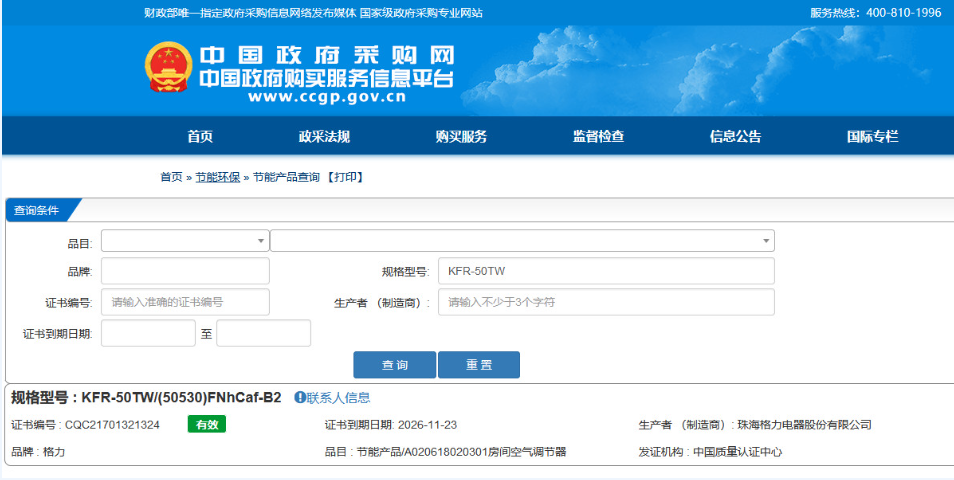Click the 重置 reset button
954x480 pixels.
click(479, 364)
